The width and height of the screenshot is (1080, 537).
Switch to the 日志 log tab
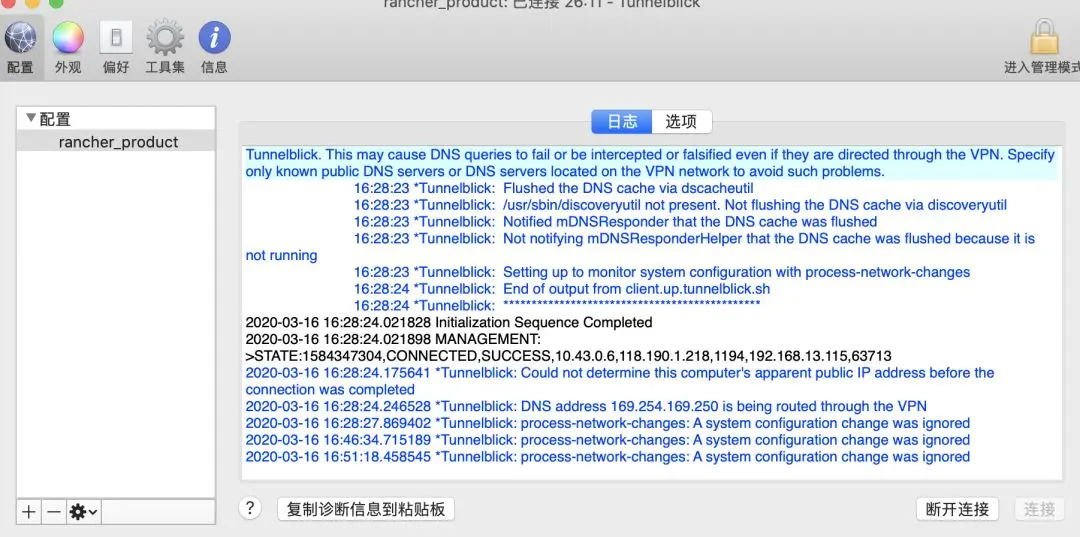point(621,122)
